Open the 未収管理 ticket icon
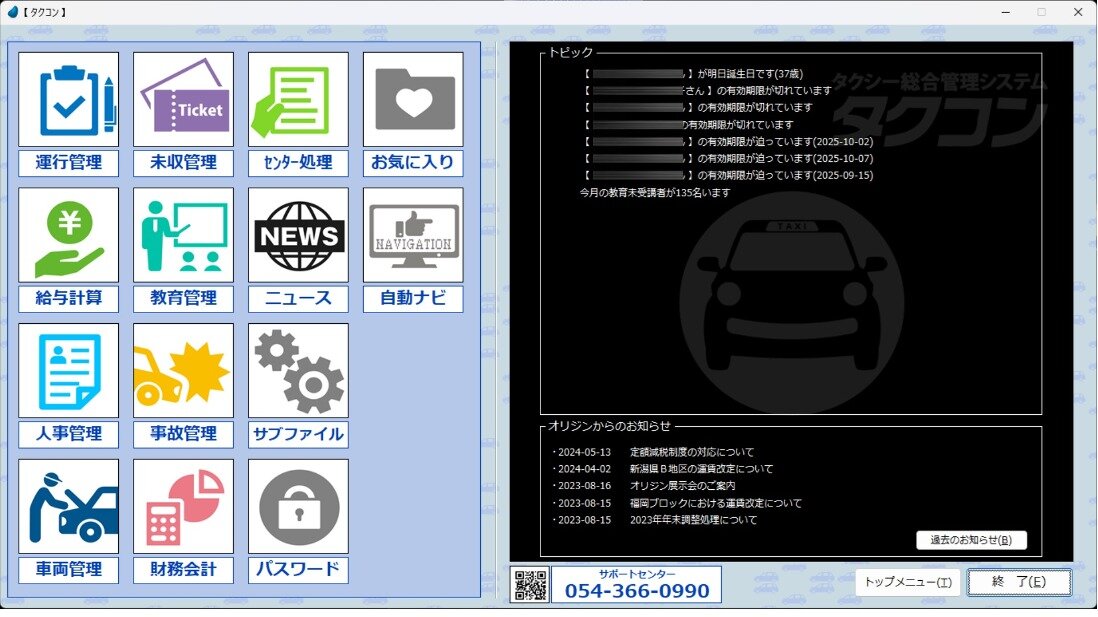The image size is (1098, 617). tap(183, 100)
